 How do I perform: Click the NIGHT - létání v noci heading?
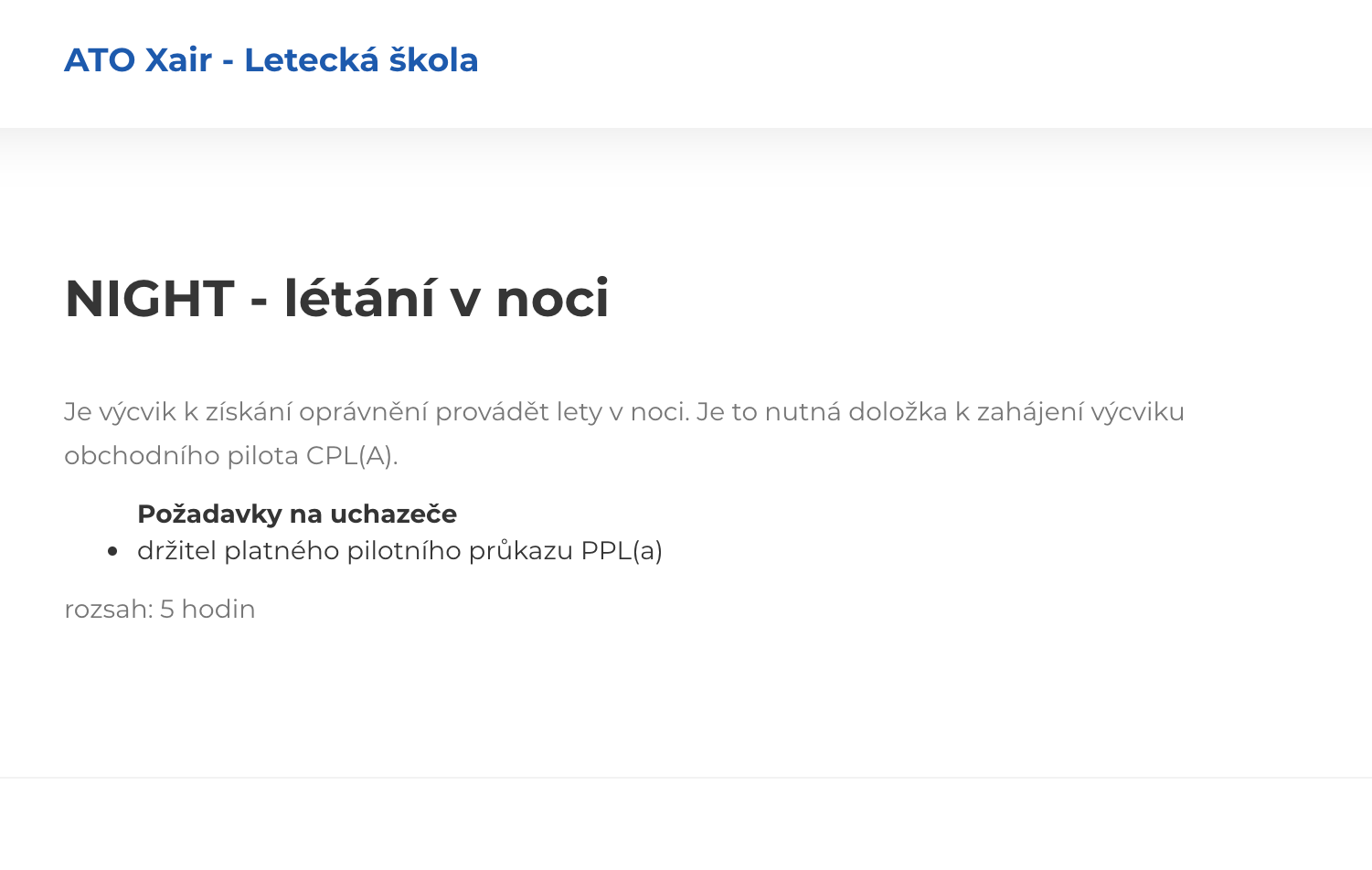(336, 299)
